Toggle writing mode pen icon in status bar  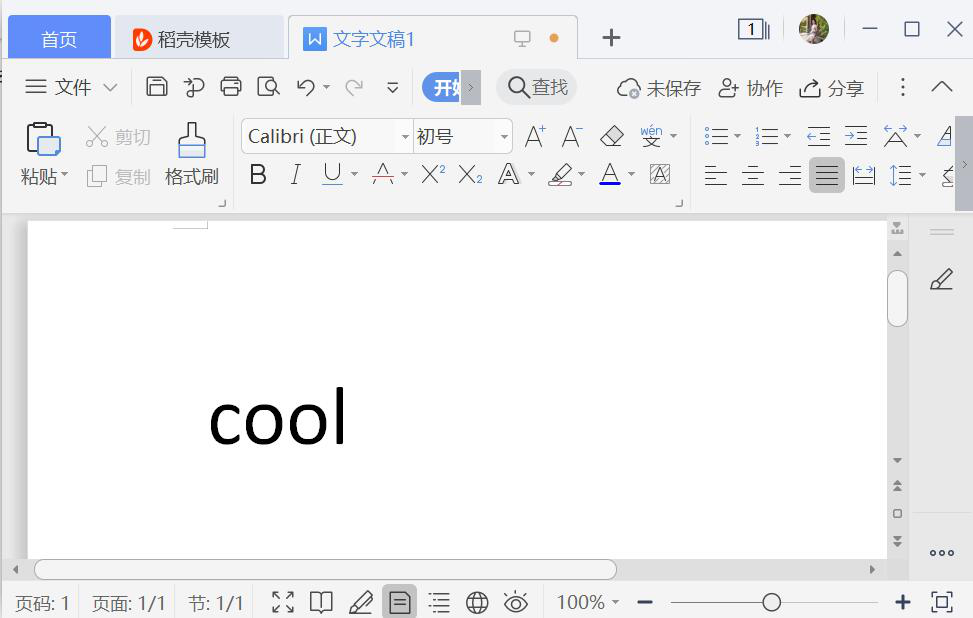click(x=361, y=602)
